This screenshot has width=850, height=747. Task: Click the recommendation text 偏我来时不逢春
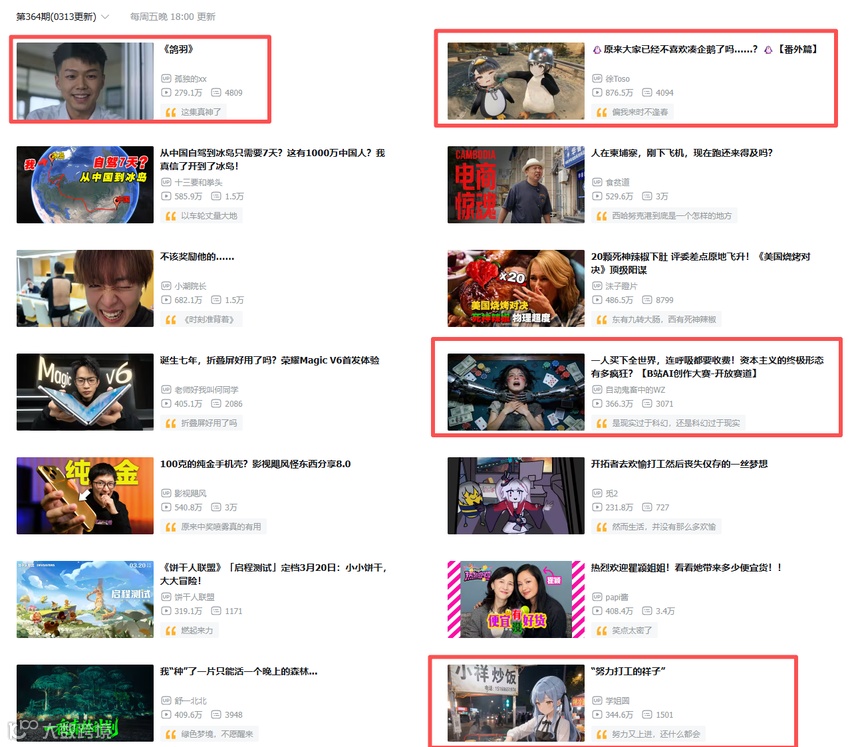(640, 112)
